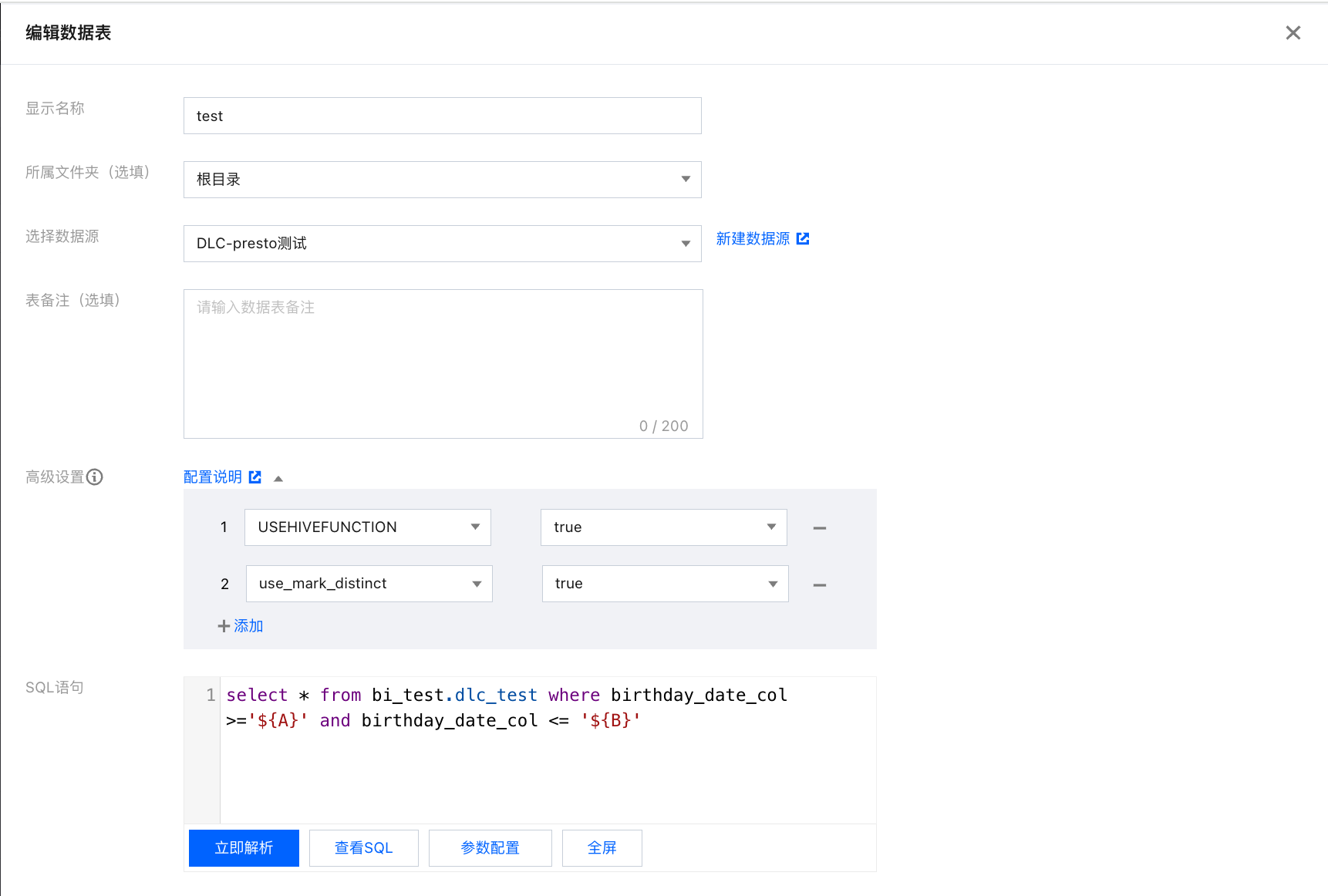This screenshot has width=1328, height=896.
Task: Close the edit data table dialog
Action: click(x=1293, y=33)
